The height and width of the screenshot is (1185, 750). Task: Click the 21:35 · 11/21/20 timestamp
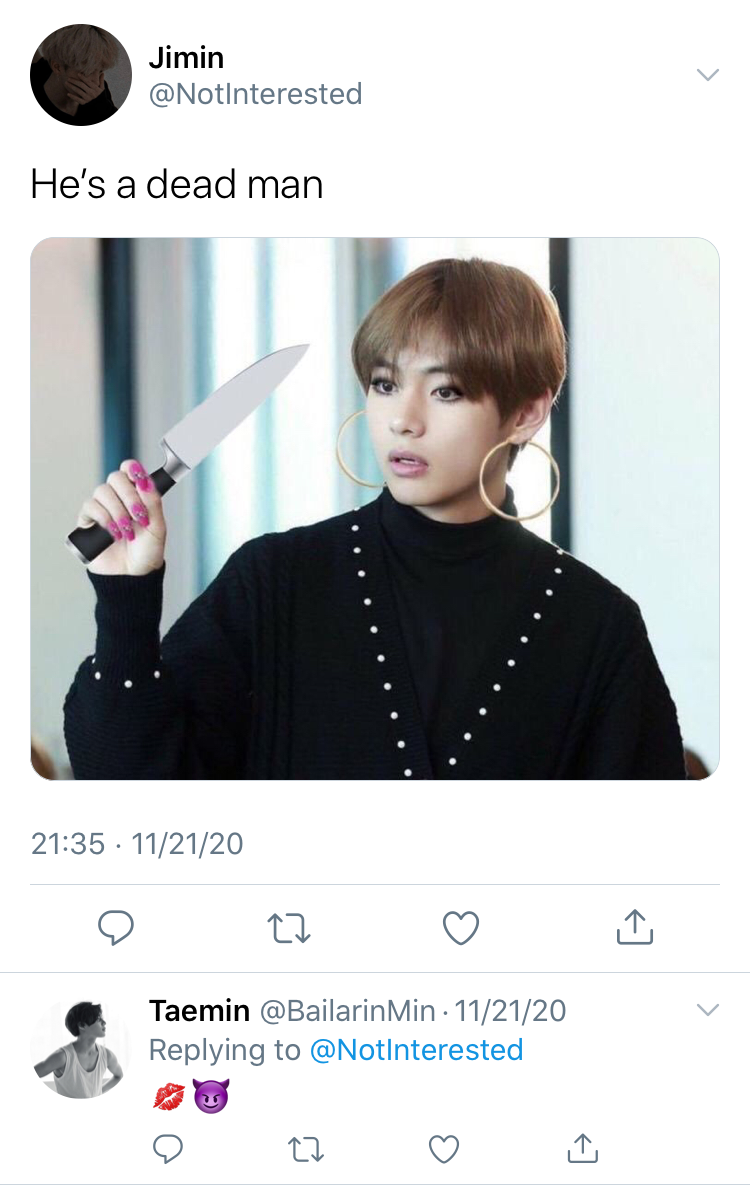(x=137, y=844)
